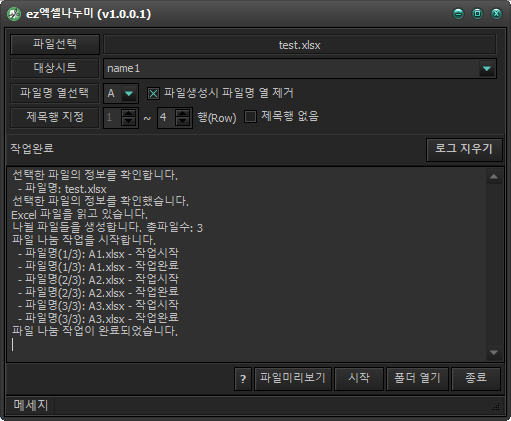The image size is (511, 421).
Task: Check the 제목행 없음 checkbox
Action: click(x=250, y=117)
